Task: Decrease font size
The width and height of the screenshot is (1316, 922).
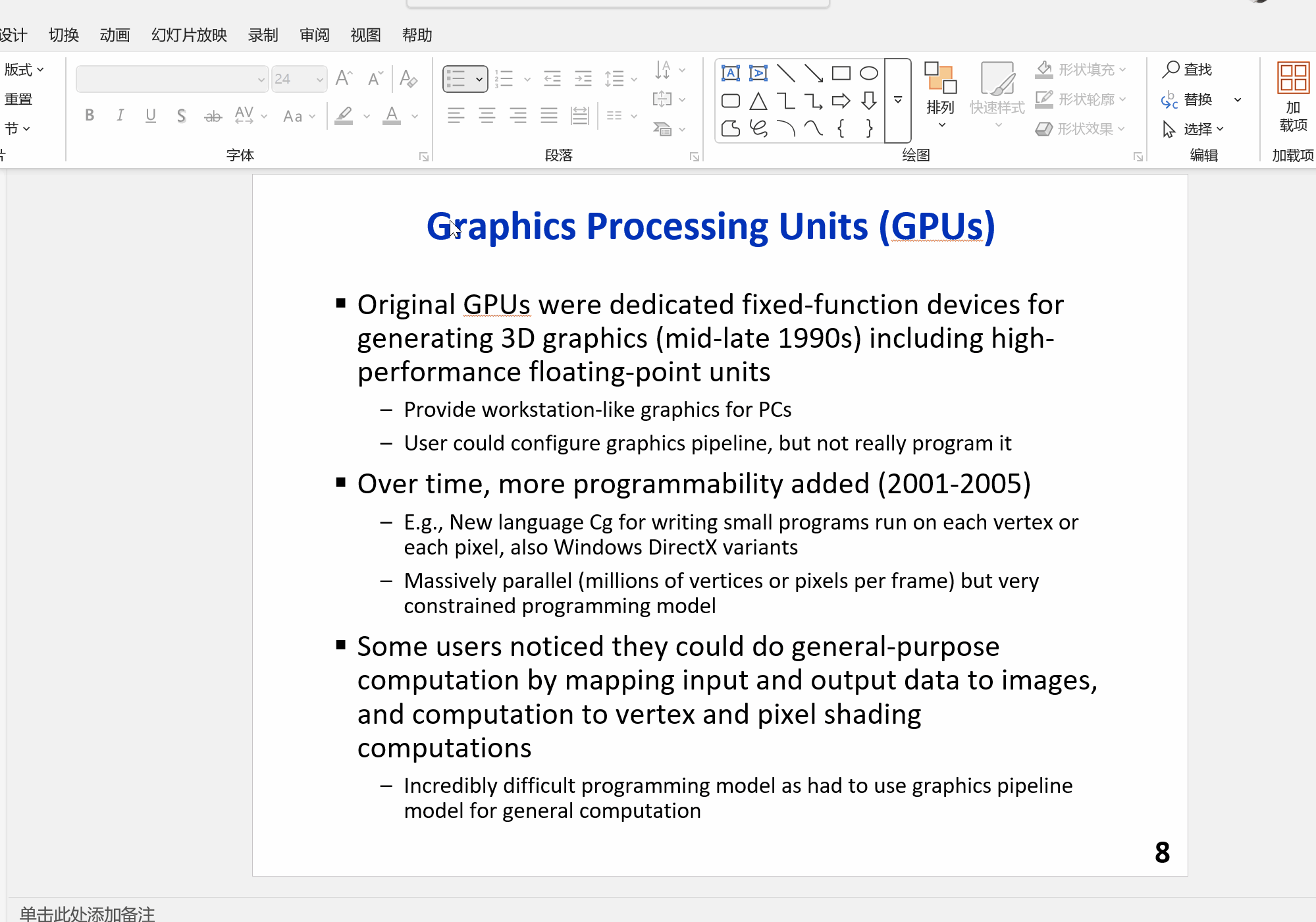Action: pyautogui.click(x=375, y=78)
